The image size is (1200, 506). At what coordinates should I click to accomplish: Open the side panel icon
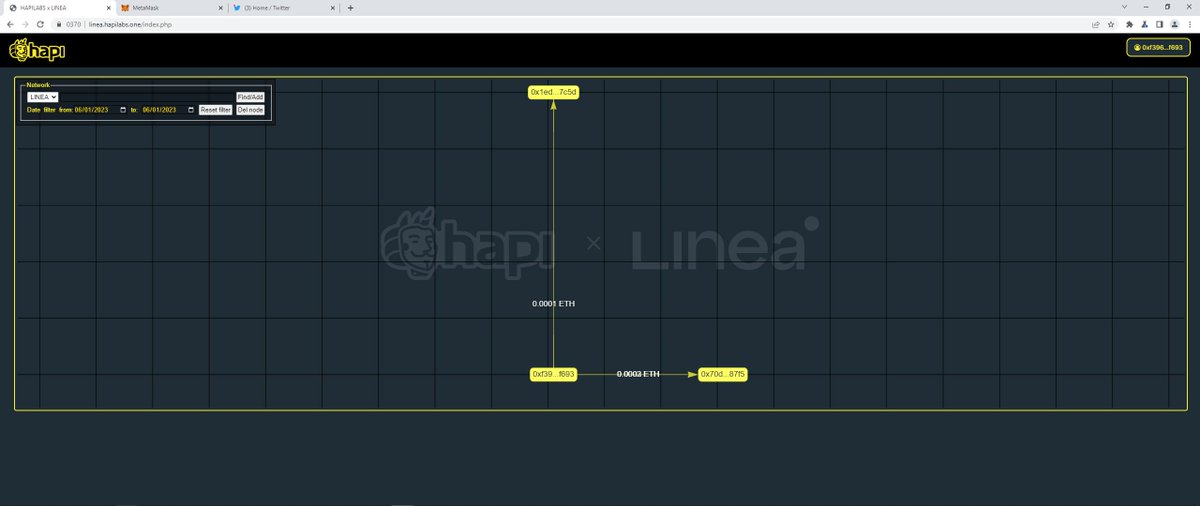tap(1159, 24)
